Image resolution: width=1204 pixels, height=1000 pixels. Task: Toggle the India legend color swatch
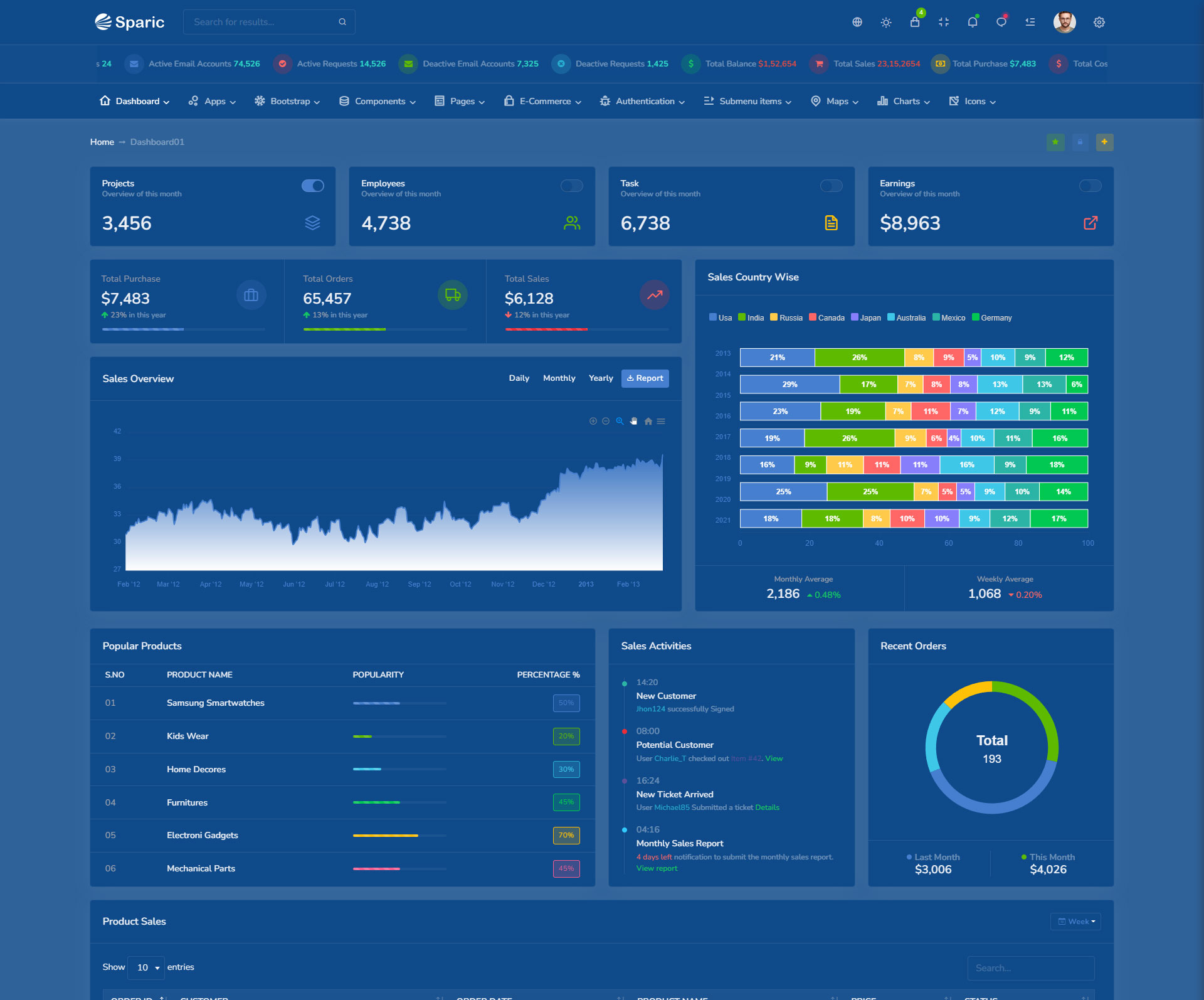742,317
